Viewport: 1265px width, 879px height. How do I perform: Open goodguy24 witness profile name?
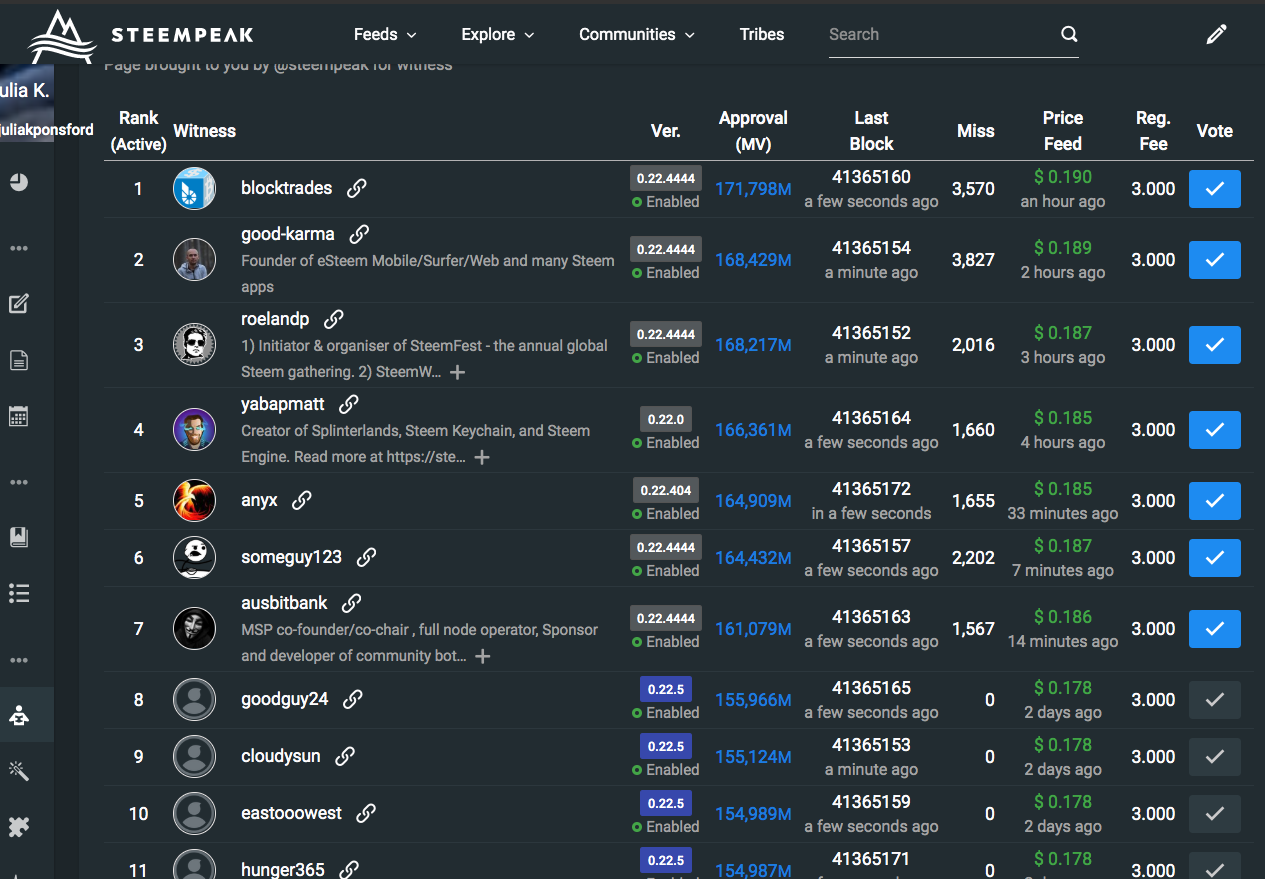point(284,699)
